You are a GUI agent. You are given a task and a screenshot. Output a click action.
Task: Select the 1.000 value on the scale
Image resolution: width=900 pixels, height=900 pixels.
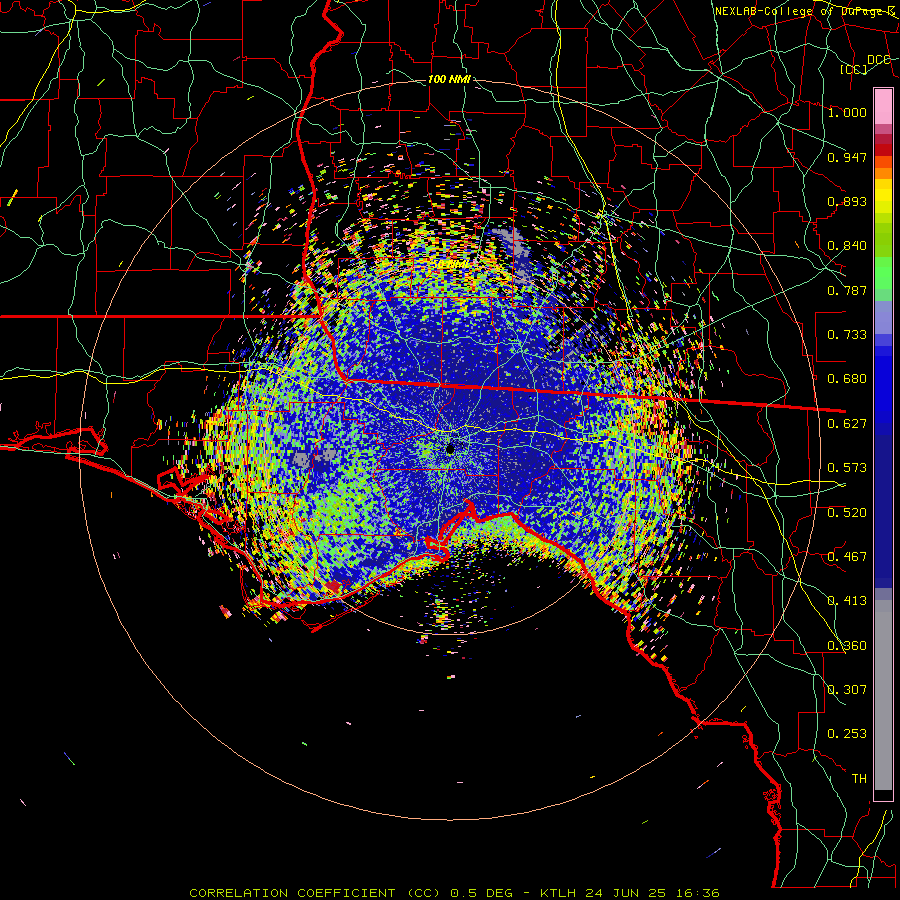pyautogui.click(x=847, y=112)
